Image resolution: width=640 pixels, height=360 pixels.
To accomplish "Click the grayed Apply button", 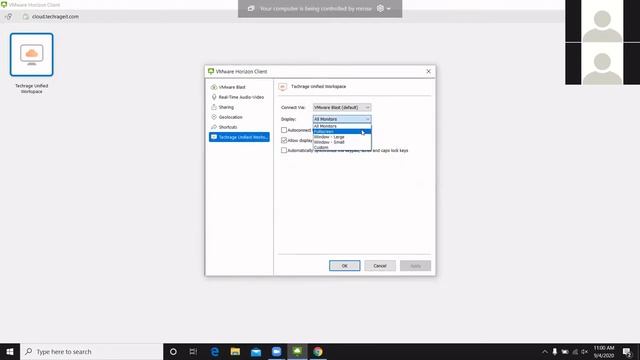I will (416, 266).
